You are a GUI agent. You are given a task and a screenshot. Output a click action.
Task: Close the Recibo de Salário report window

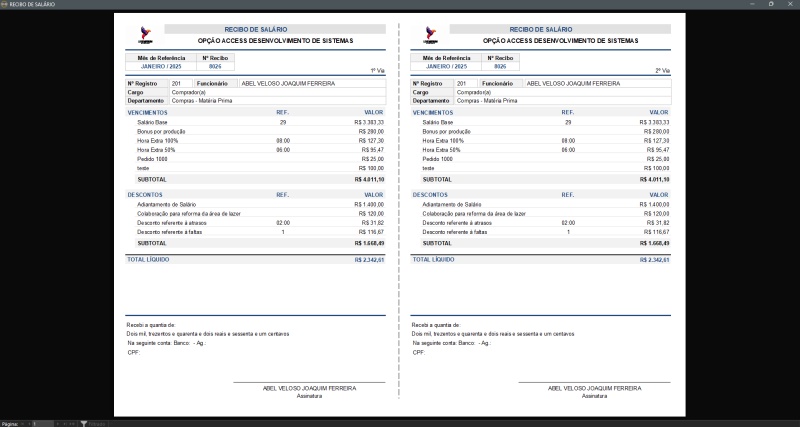791,4
